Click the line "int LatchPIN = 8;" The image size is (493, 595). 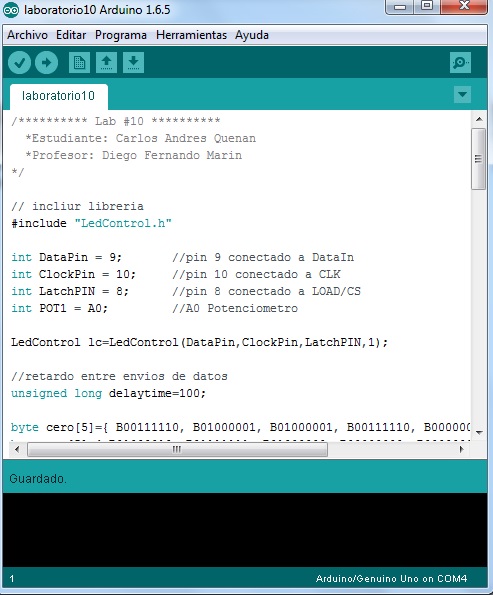coord(70,291)
